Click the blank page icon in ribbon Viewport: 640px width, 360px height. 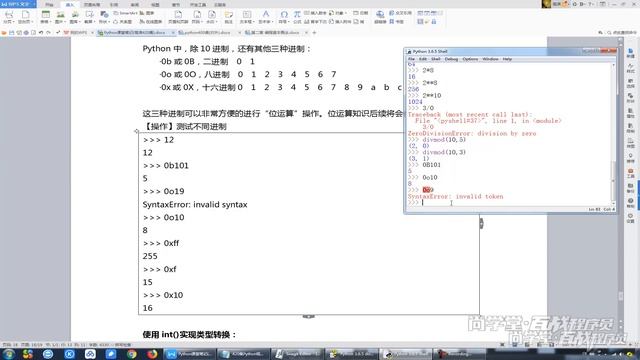[25, 14]
